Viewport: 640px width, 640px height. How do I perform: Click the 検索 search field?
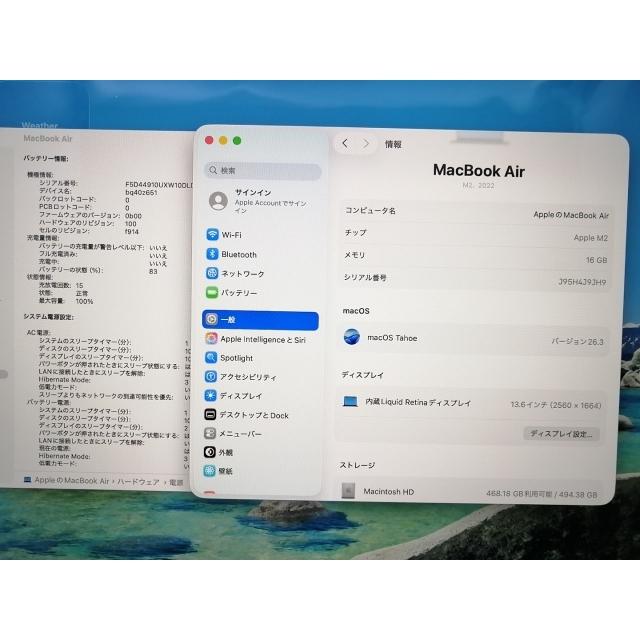tap(263, 171)
